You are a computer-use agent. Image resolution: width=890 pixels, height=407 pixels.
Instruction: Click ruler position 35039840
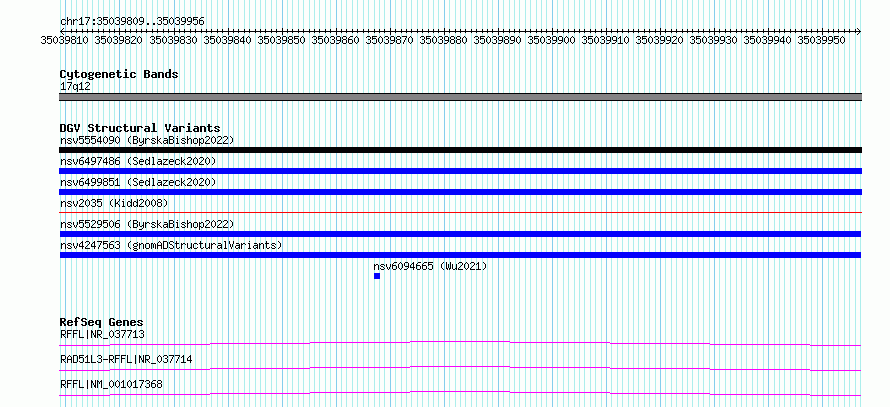228,40
